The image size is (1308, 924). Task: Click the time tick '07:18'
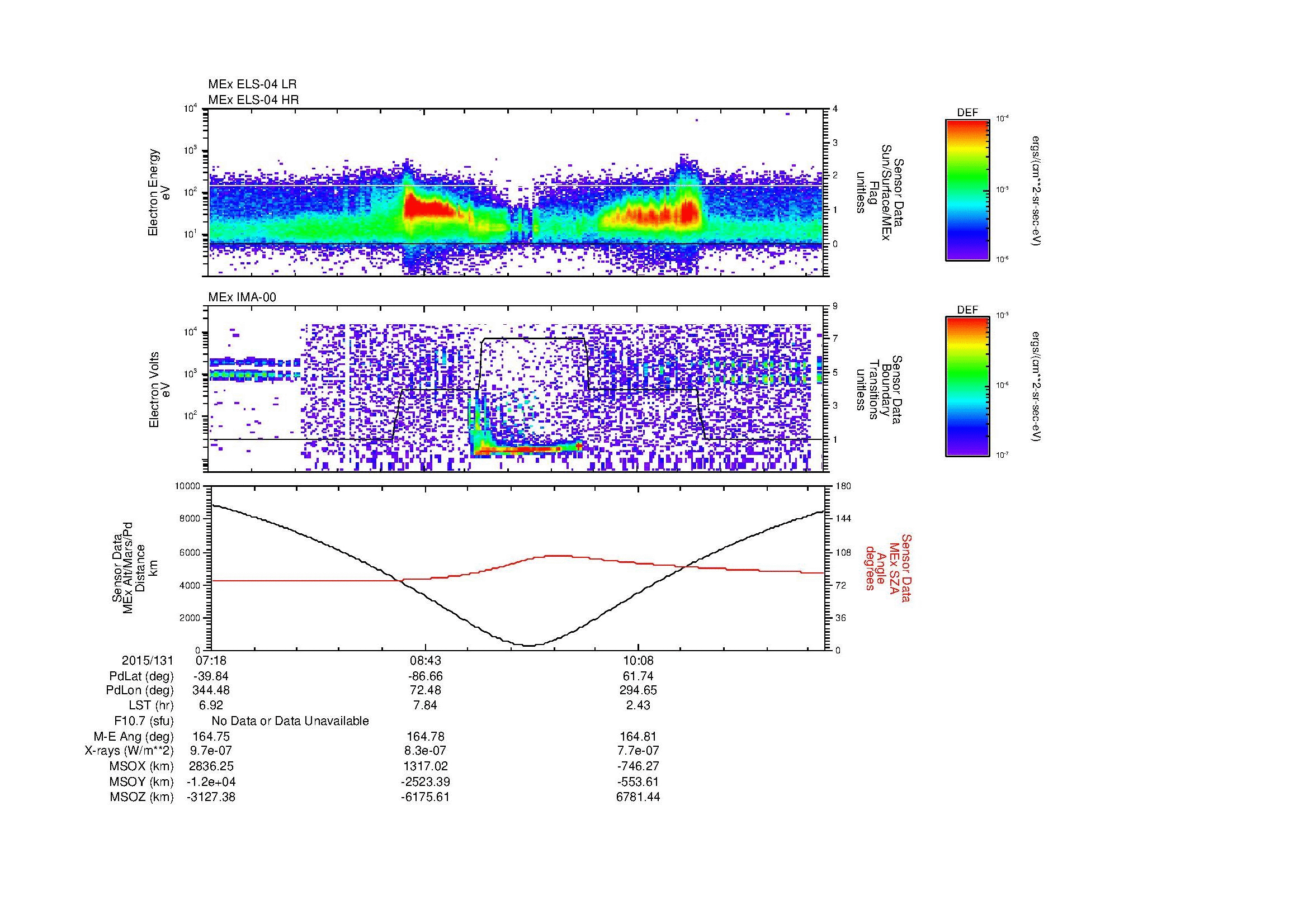tap(211, 661)
